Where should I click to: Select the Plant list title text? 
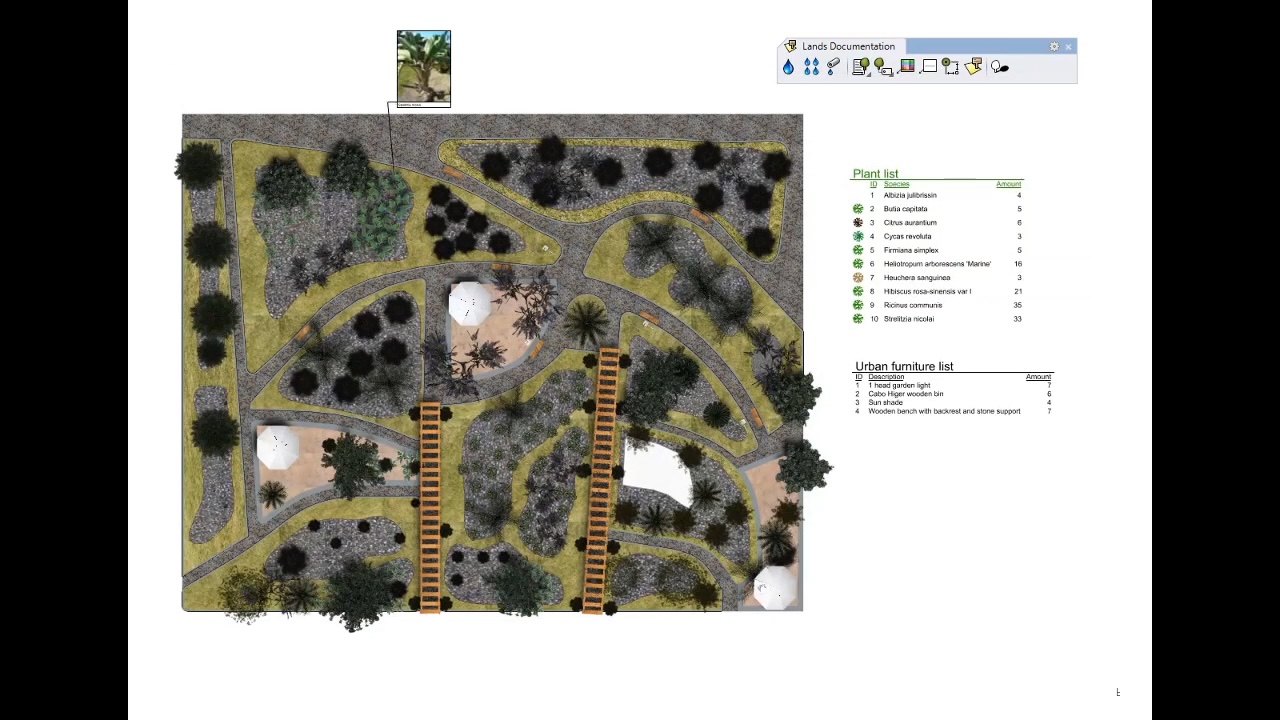pos(875,174)
